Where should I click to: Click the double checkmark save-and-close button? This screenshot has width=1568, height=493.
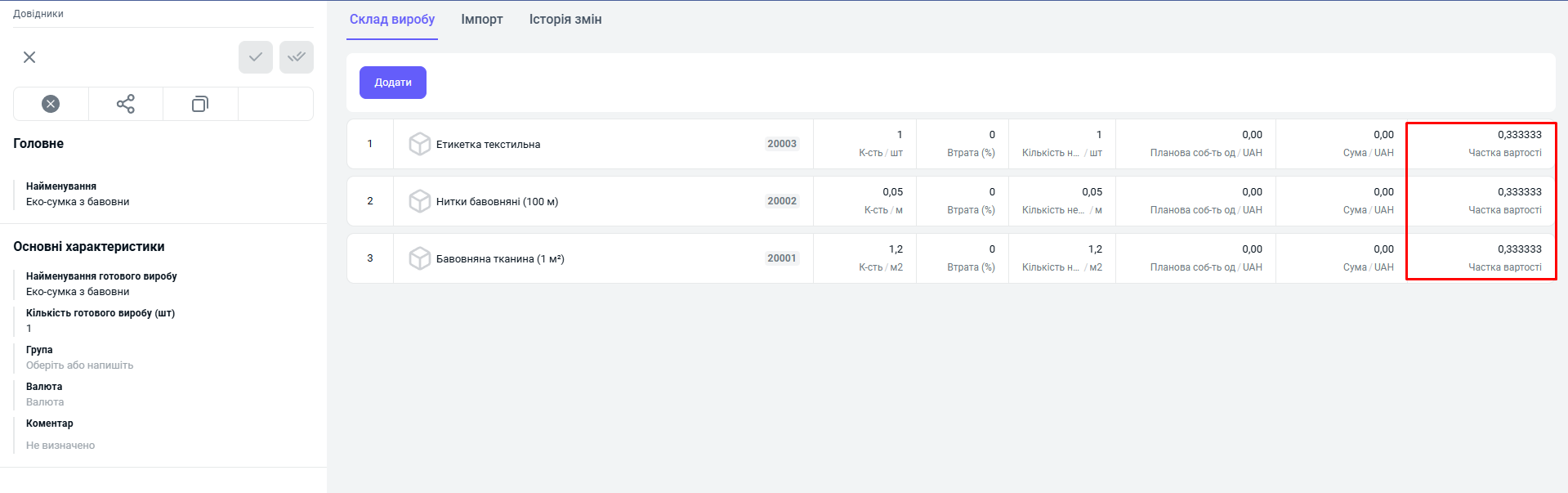[x=297, y=57]
